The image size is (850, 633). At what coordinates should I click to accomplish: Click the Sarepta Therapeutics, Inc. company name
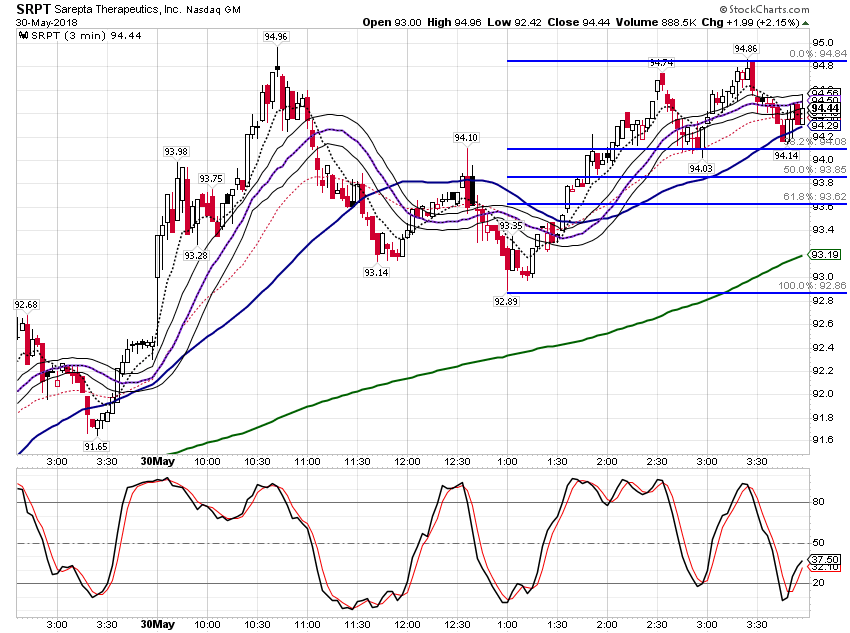118,9
